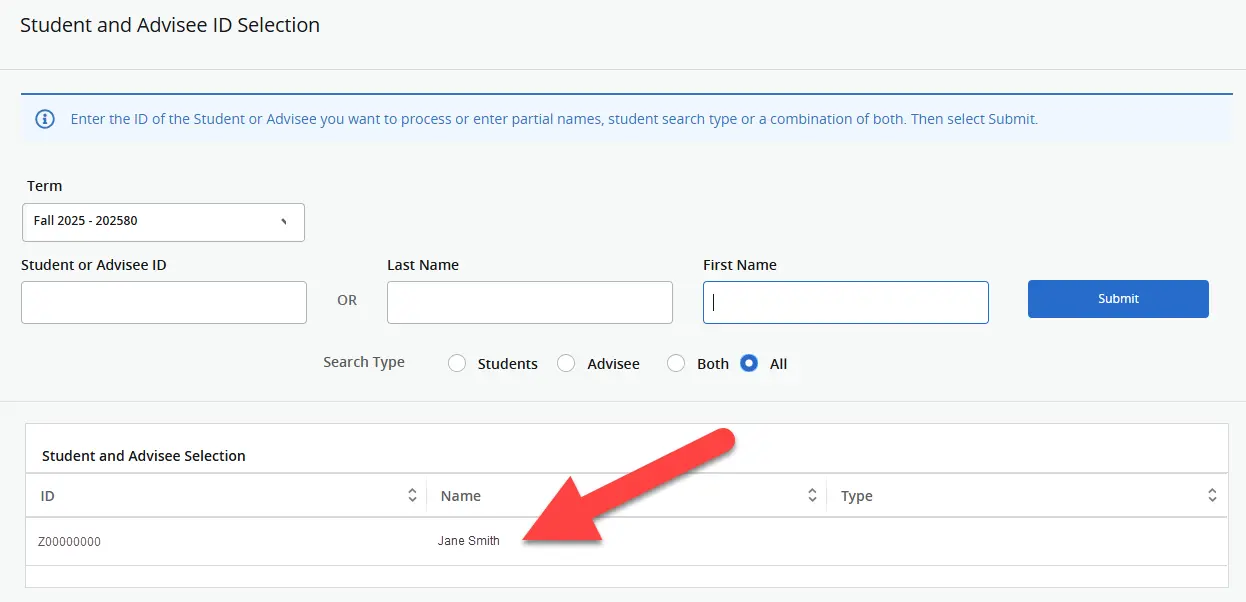Click the caret inside the Term selector

[x=284, y=222]
